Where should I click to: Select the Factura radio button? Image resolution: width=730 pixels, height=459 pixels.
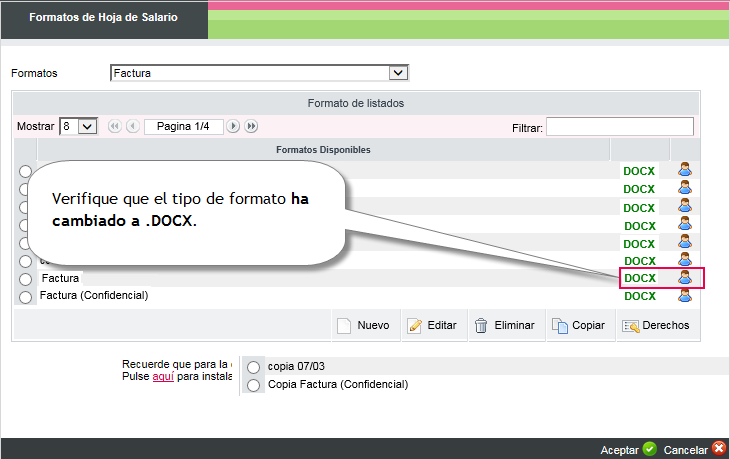[x=26, y=279]
